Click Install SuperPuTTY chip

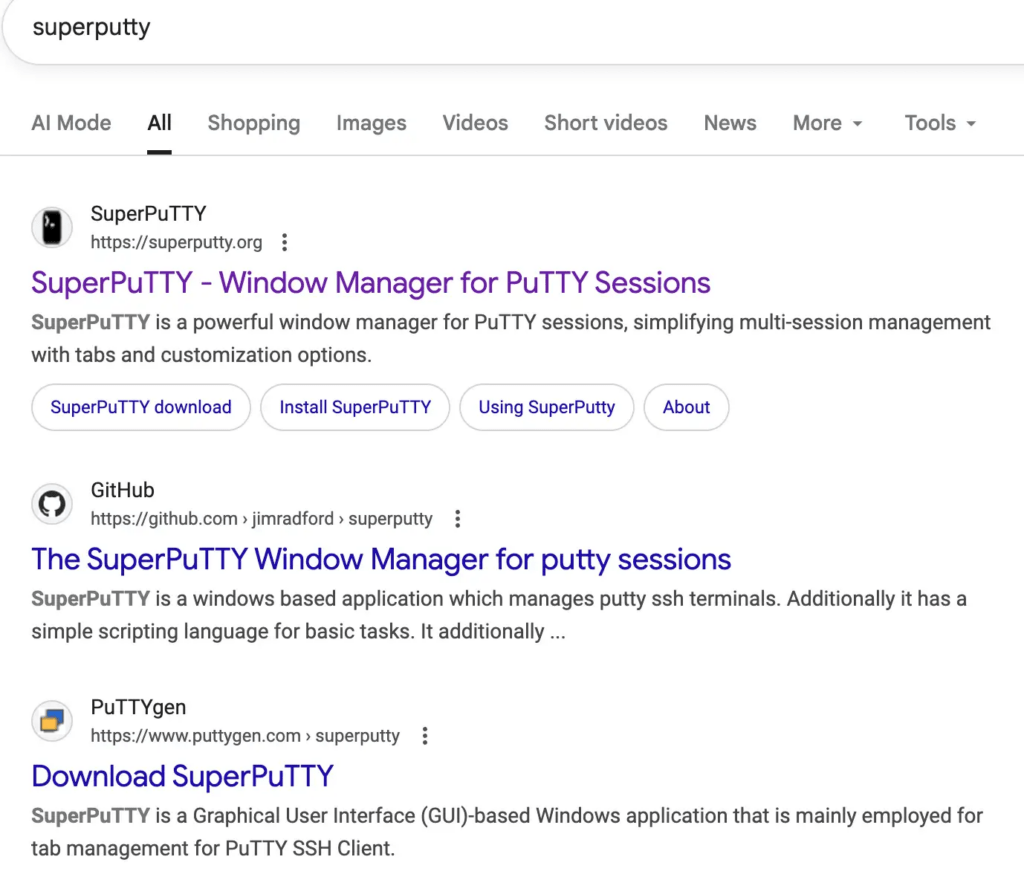pos(355,407)
